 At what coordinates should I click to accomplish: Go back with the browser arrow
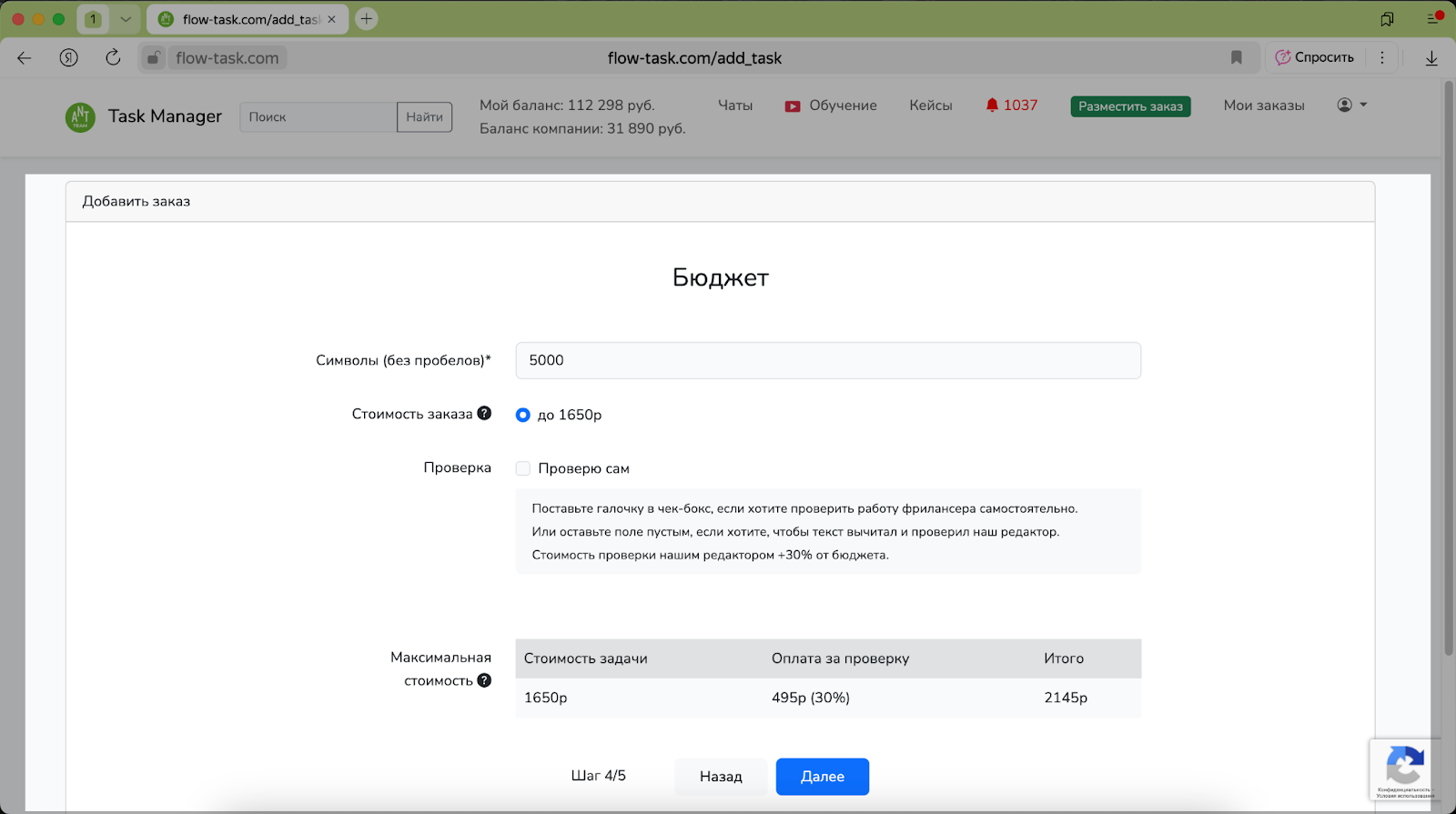(x=25, y=57)
